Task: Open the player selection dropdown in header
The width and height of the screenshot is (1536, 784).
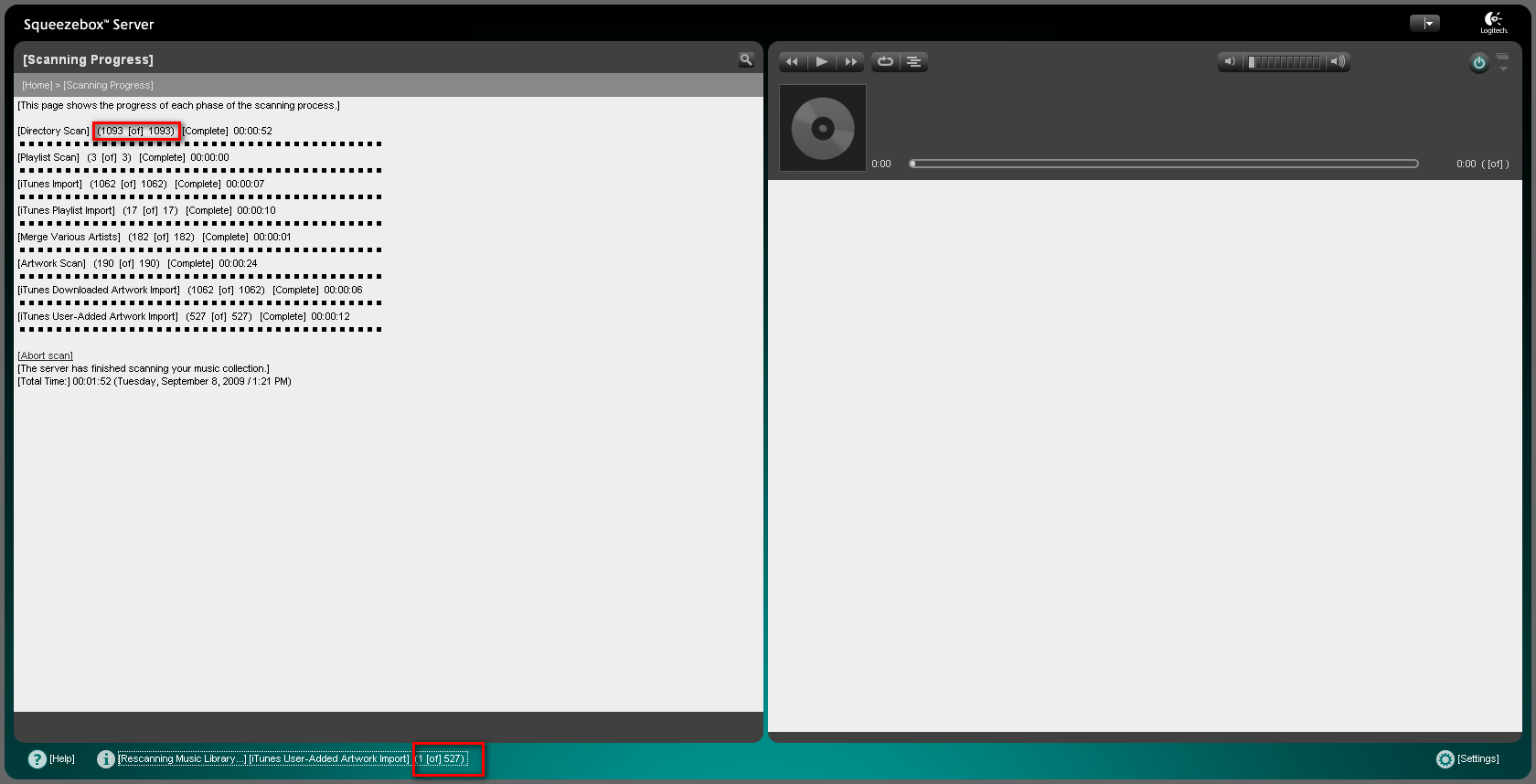Action: click(x=1424, y=24)
